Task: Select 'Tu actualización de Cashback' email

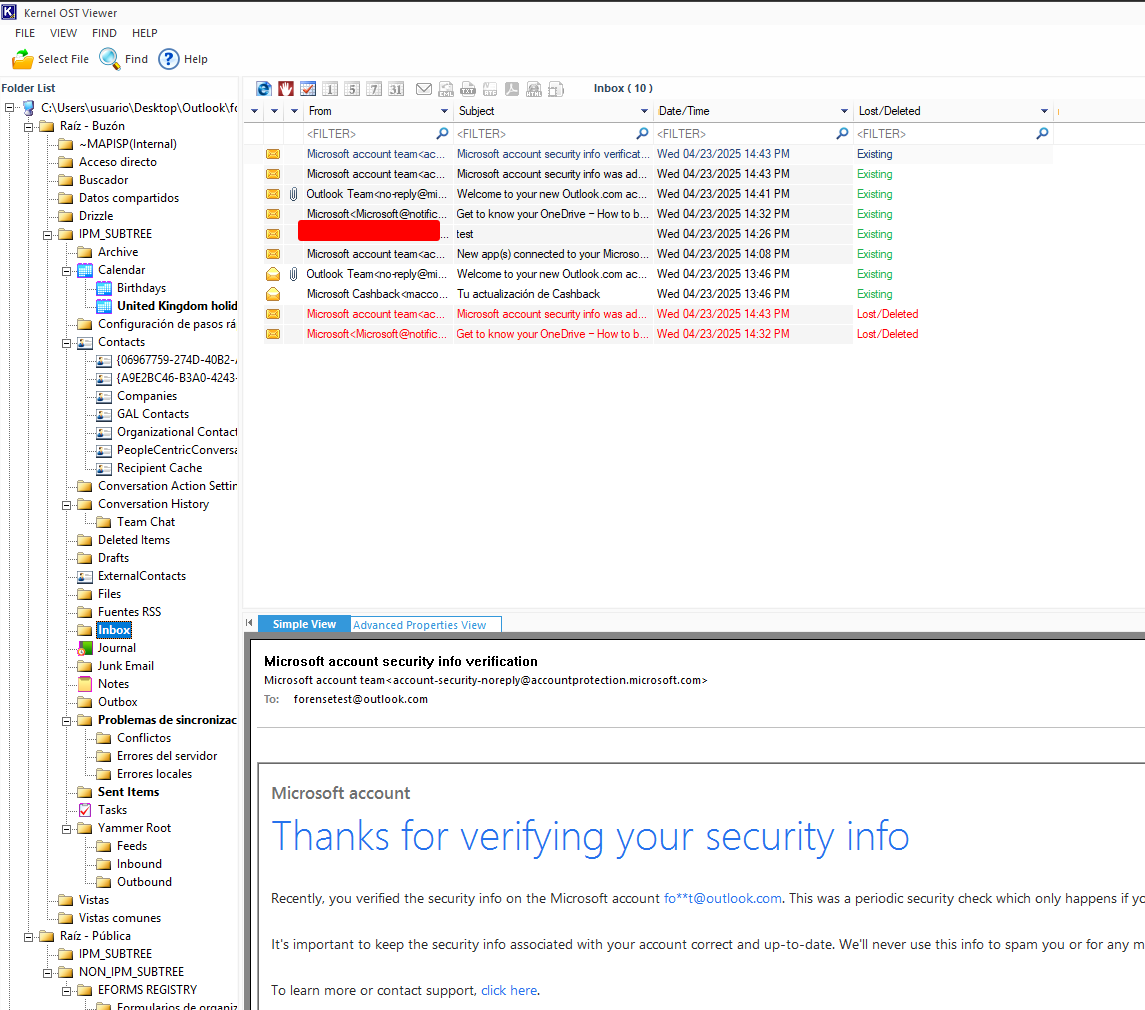Action: click(x=648, y=294)
